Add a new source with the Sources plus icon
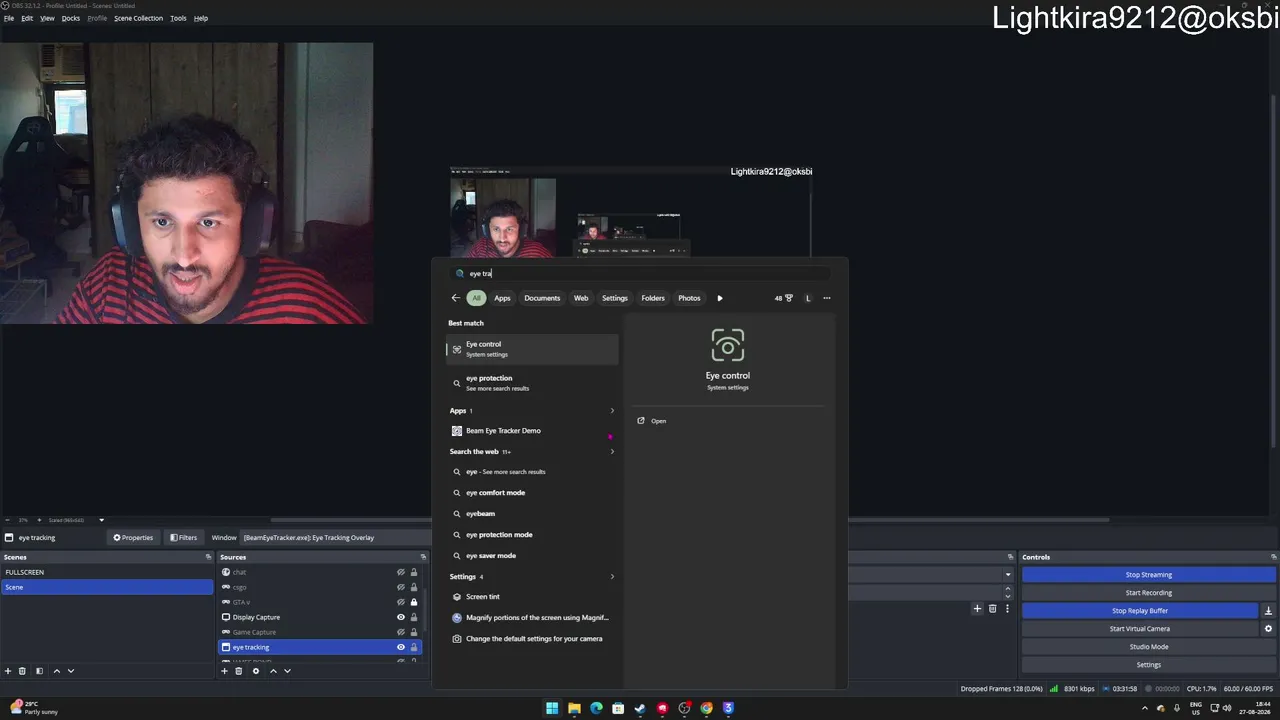Screen dimensions: 1280x720 224,671
